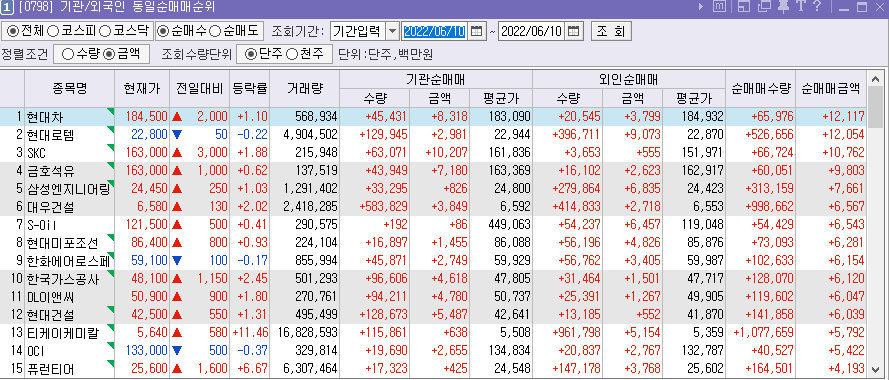Select the 현대로템 stock name

50,135
